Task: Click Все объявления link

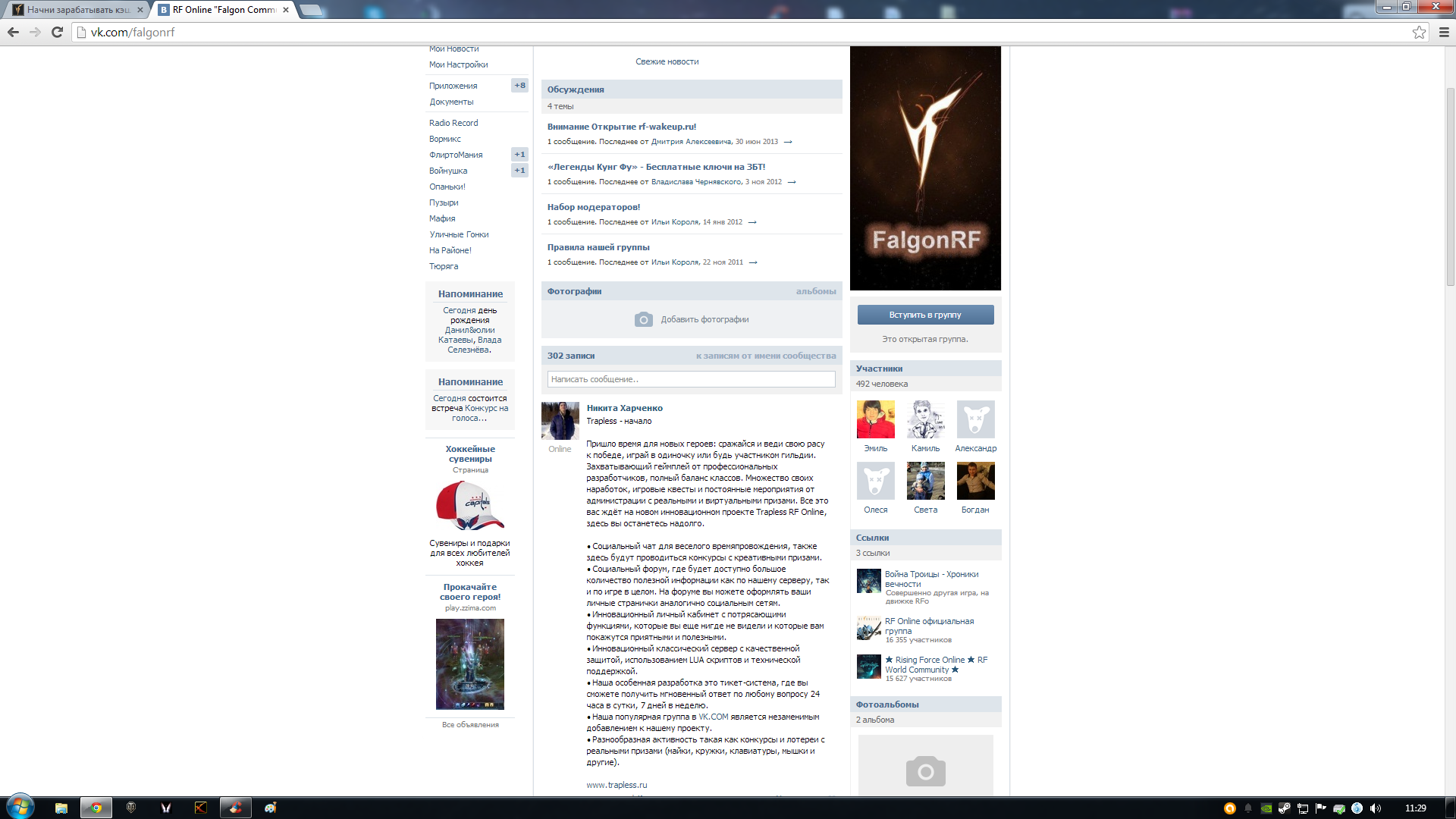Action: click(470, 725)
